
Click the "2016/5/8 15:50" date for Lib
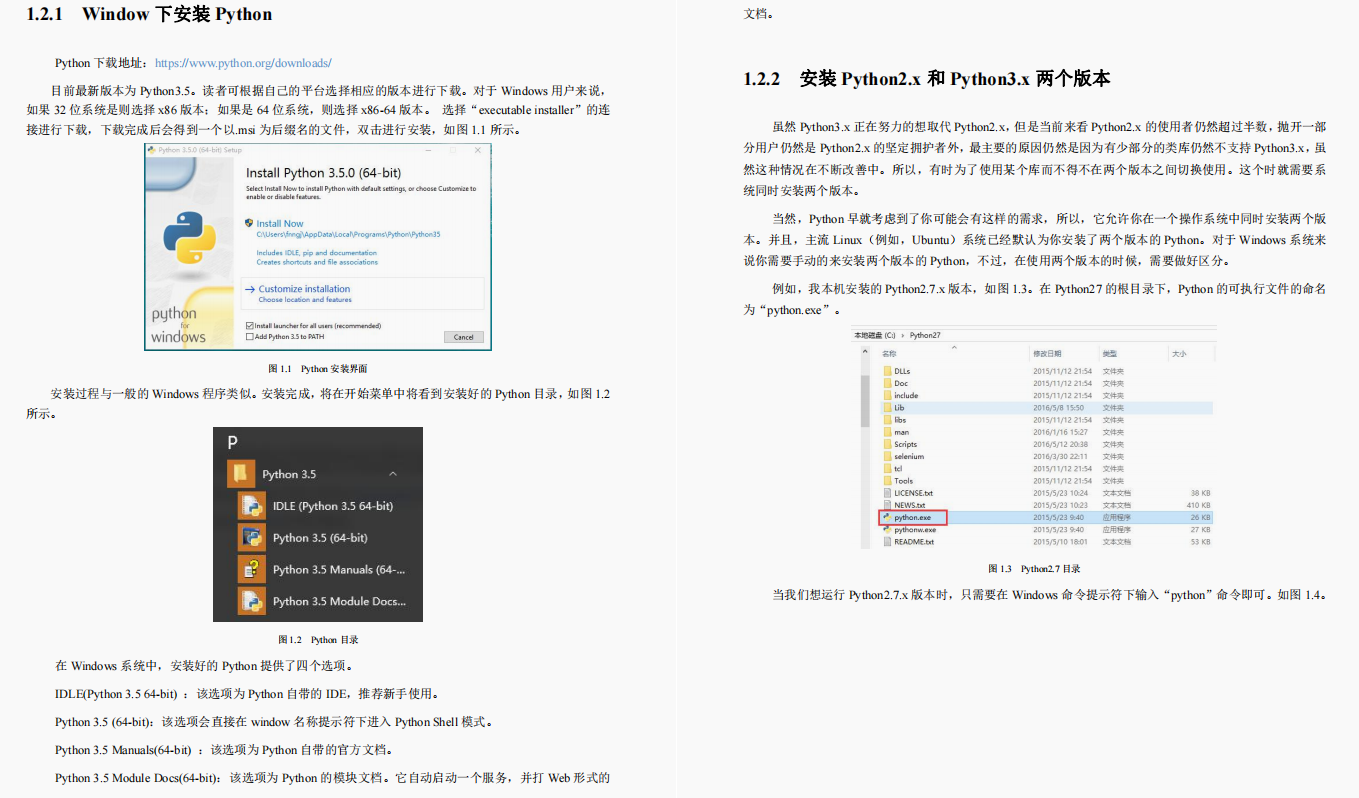pos(1060,408)
